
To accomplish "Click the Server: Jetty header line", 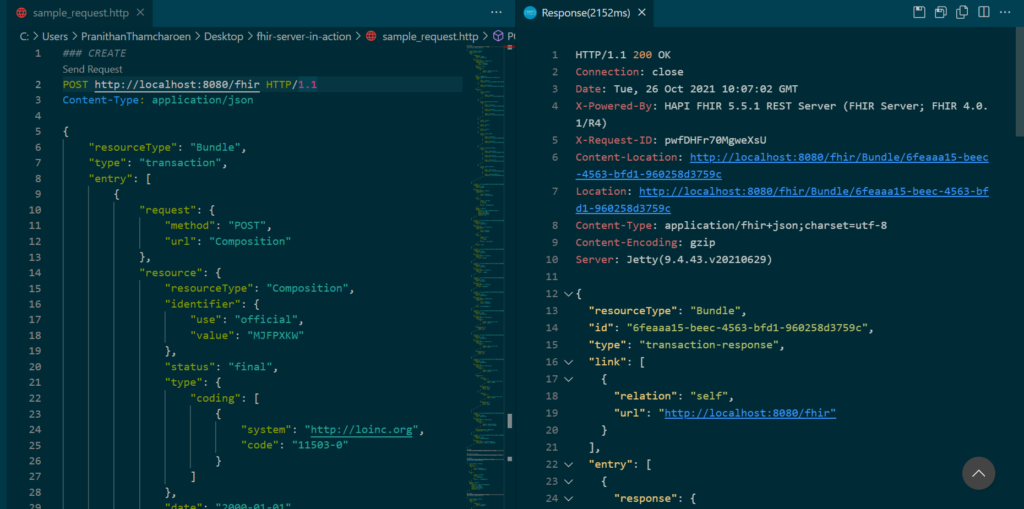I will [x=674, y=259].
